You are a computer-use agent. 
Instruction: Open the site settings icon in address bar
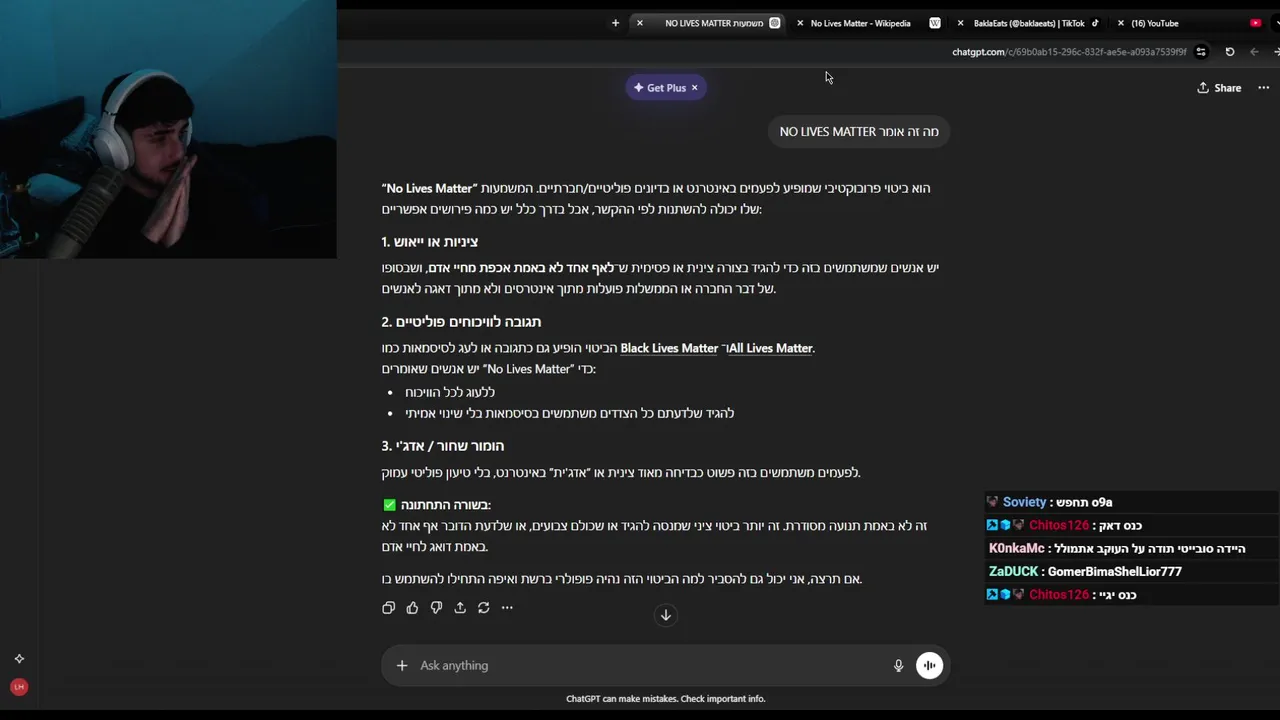click(x=1201, y=52)
